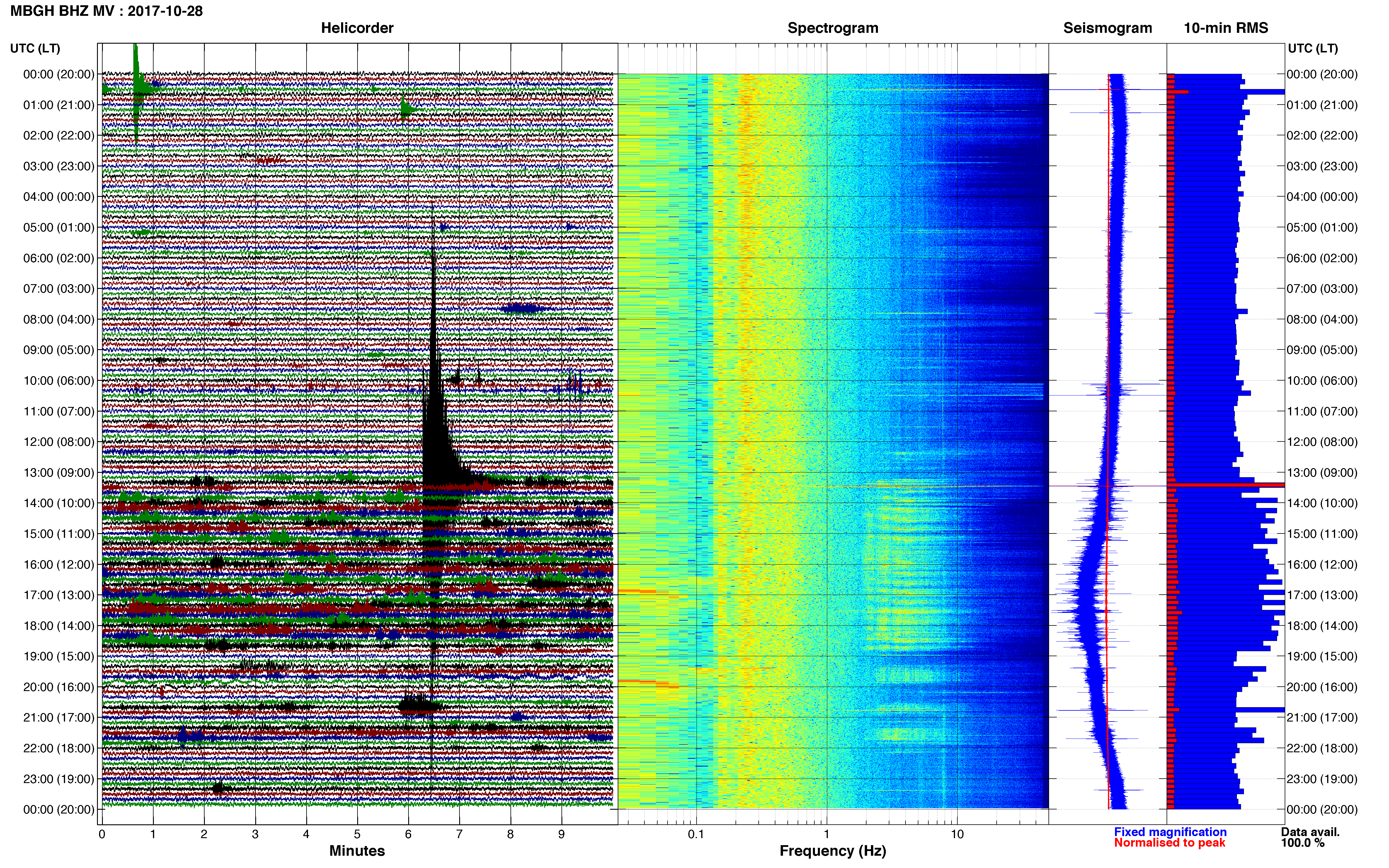The image size is (1389, 868).
Task: Click left time label '18:00 (14:00)'
Action: point(59,626)
